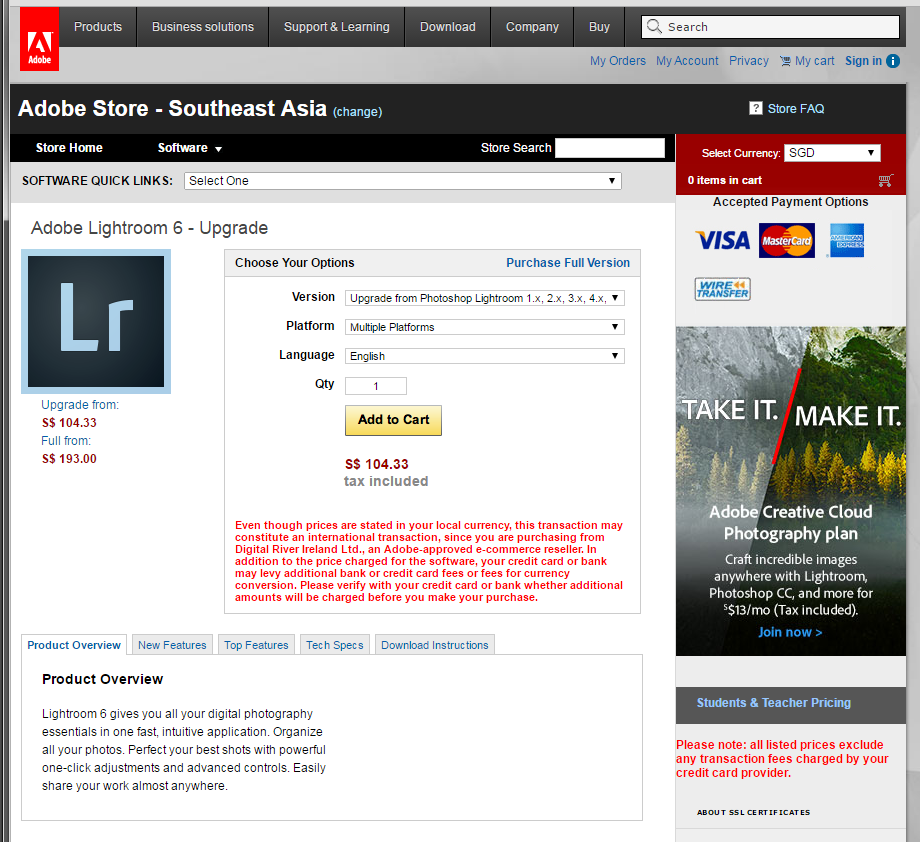920x842 pixels.
Task: Open the Company menu
Action: [x=532, y=27]
